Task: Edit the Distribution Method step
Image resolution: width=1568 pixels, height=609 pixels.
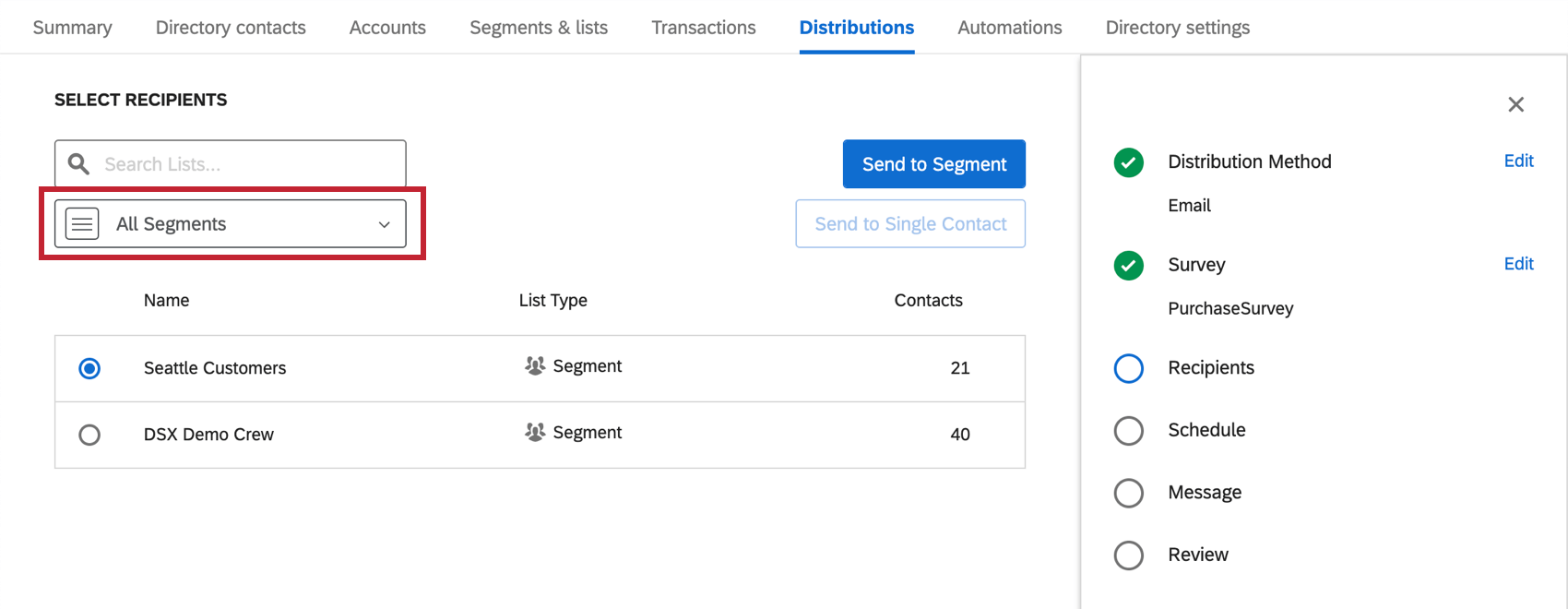Action: (x=1518, y=161)
